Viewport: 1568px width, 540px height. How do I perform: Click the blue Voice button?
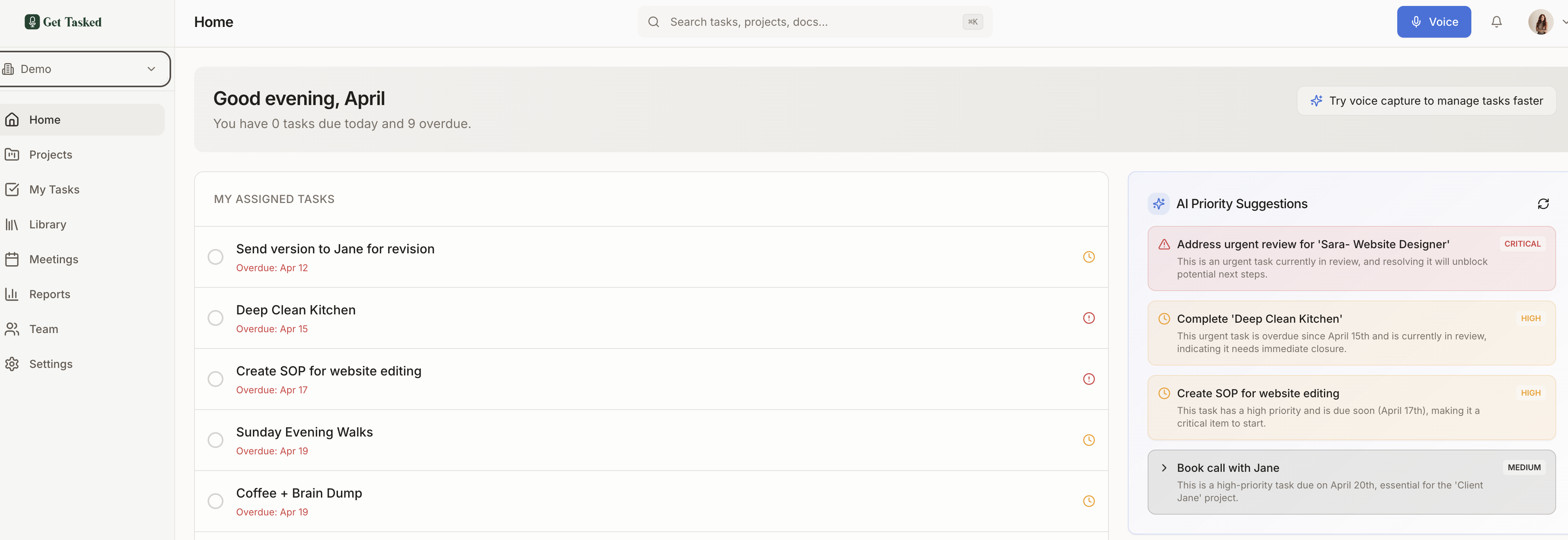coord(1433,22)
